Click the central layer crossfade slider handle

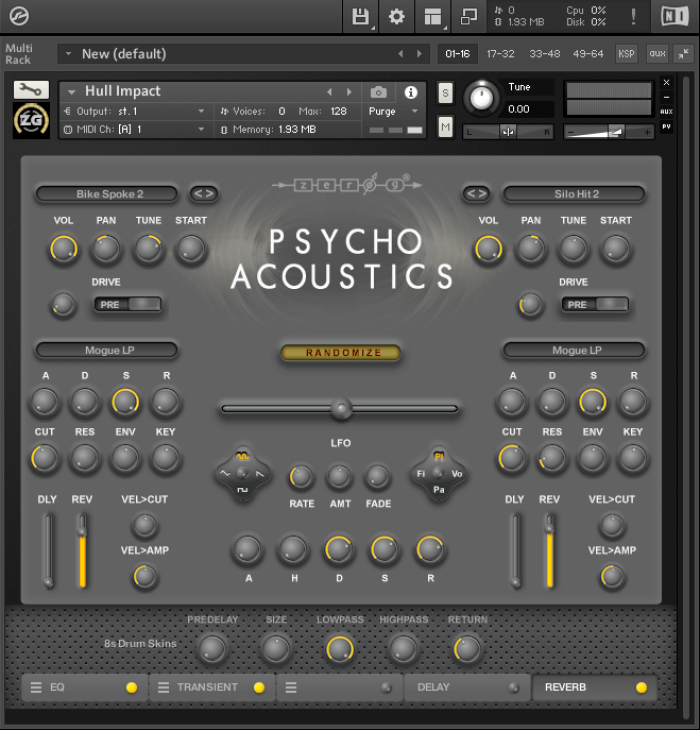341,408
